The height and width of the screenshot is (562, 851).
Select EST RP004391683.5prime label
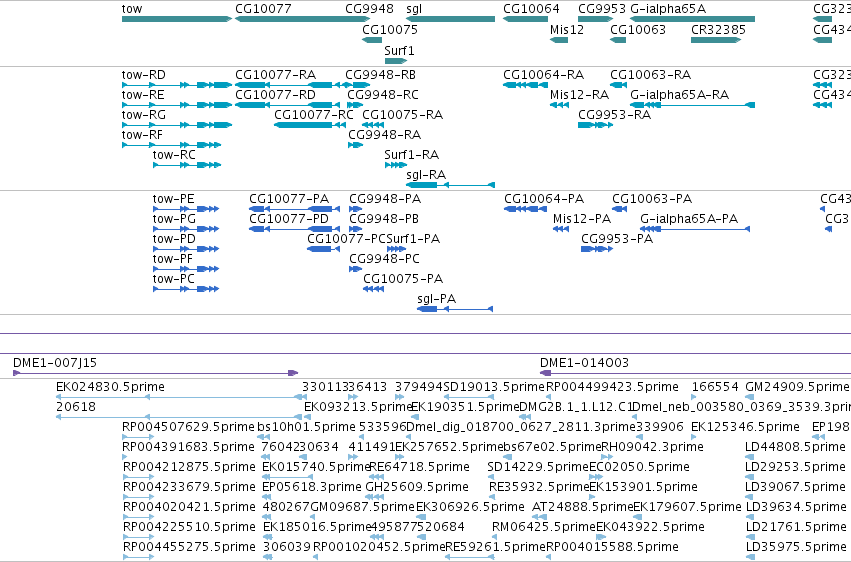pyautogui.click(x=188, y=447)
